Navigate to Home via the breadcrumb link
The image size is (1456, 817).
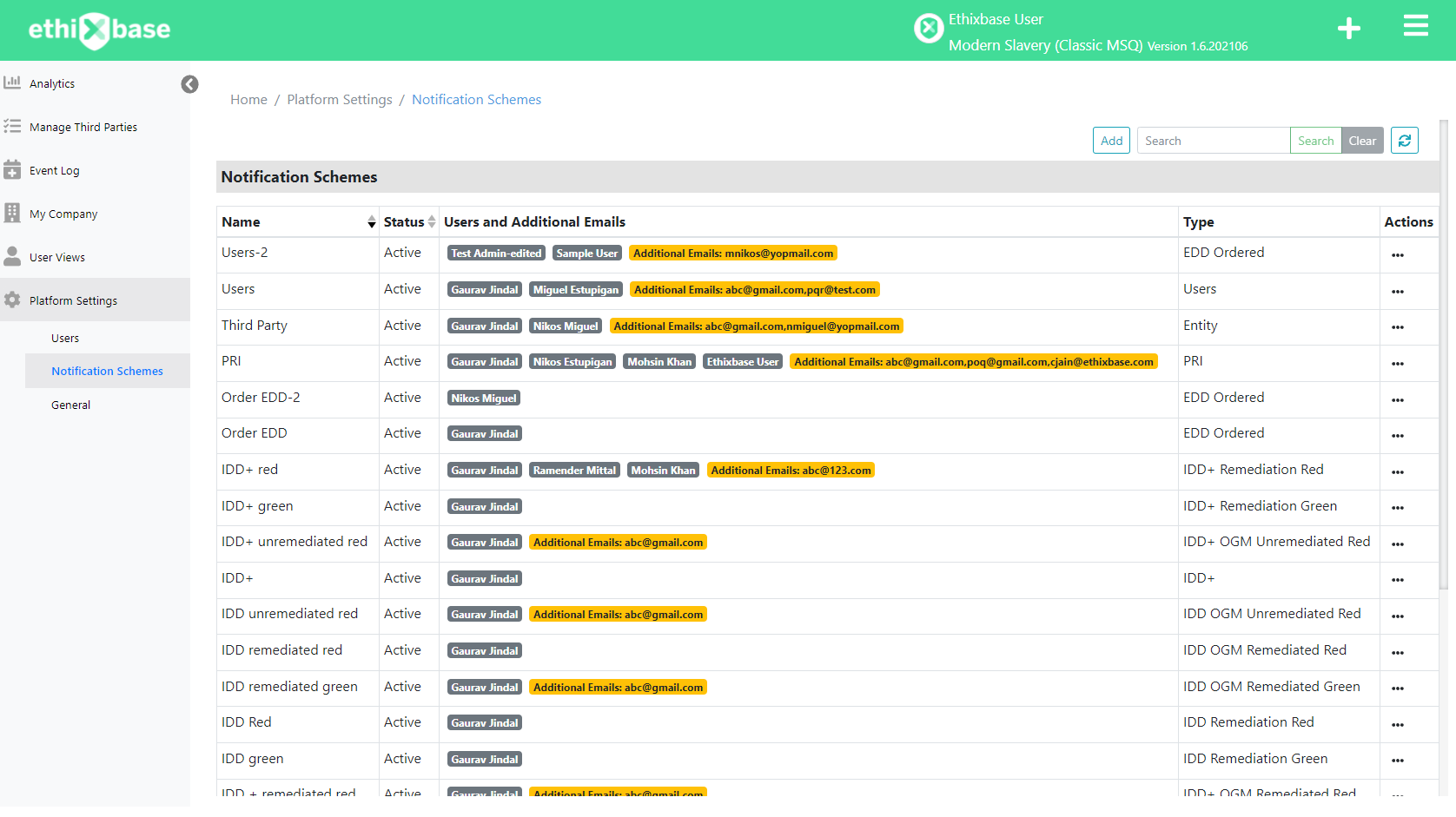[248, 99]
